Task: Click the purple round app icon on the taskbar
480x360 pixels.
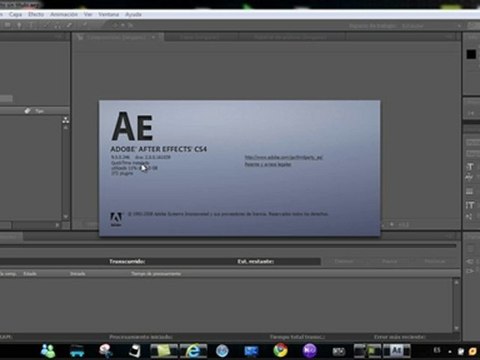Action: [309, 351]
